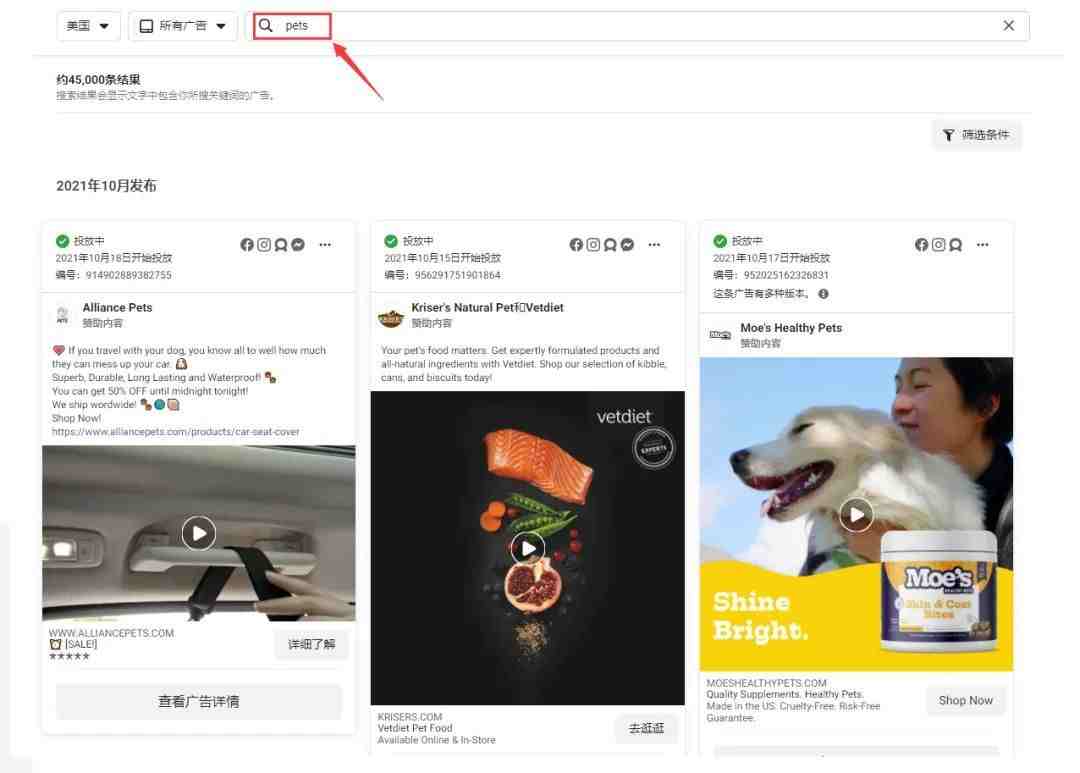Click 编号: 952025162326831 ad ID text
The image size is (1080, 773).
click(x=771, y=275)
